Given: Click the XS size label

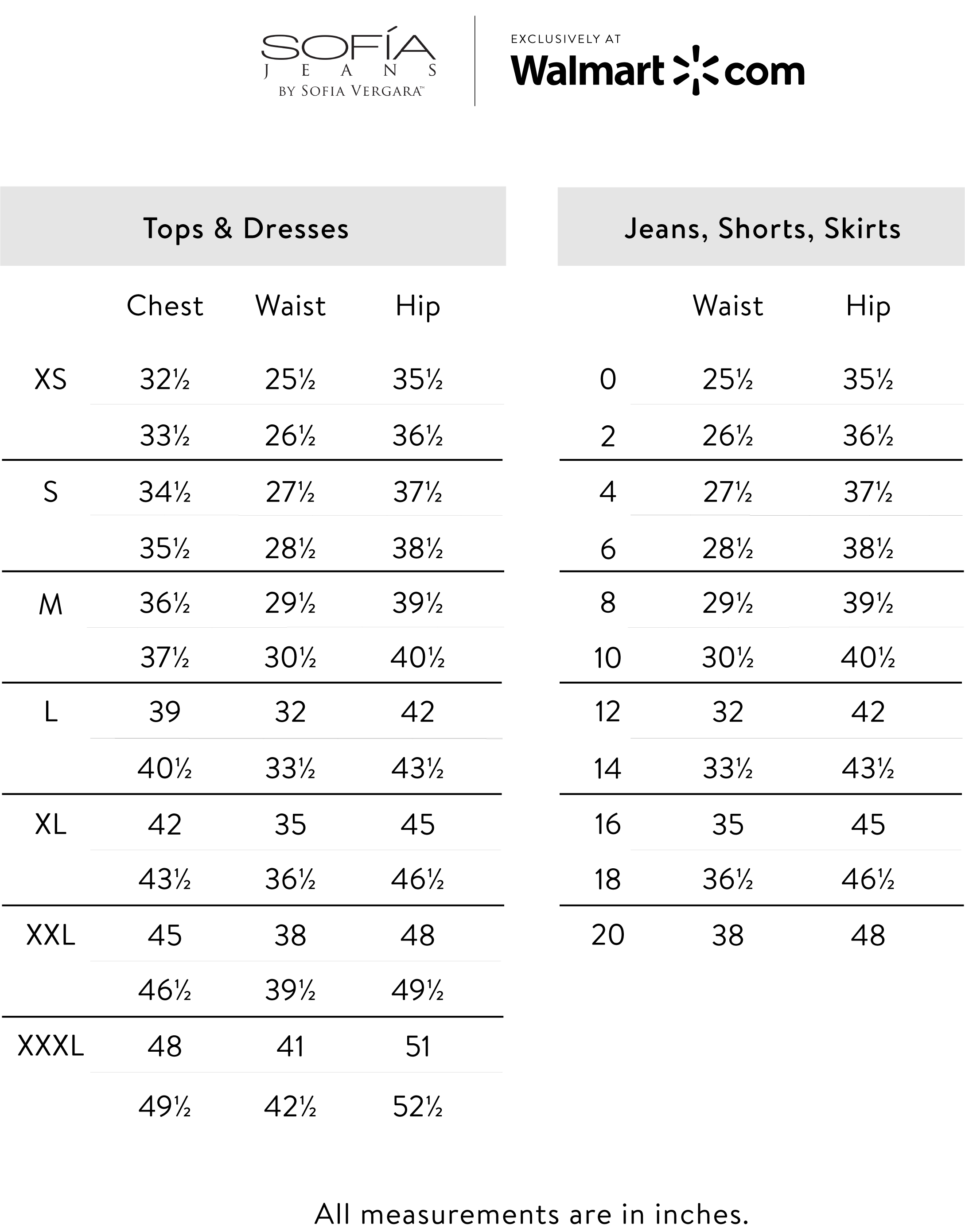Looking at the screenshot, I should (50, 379).
